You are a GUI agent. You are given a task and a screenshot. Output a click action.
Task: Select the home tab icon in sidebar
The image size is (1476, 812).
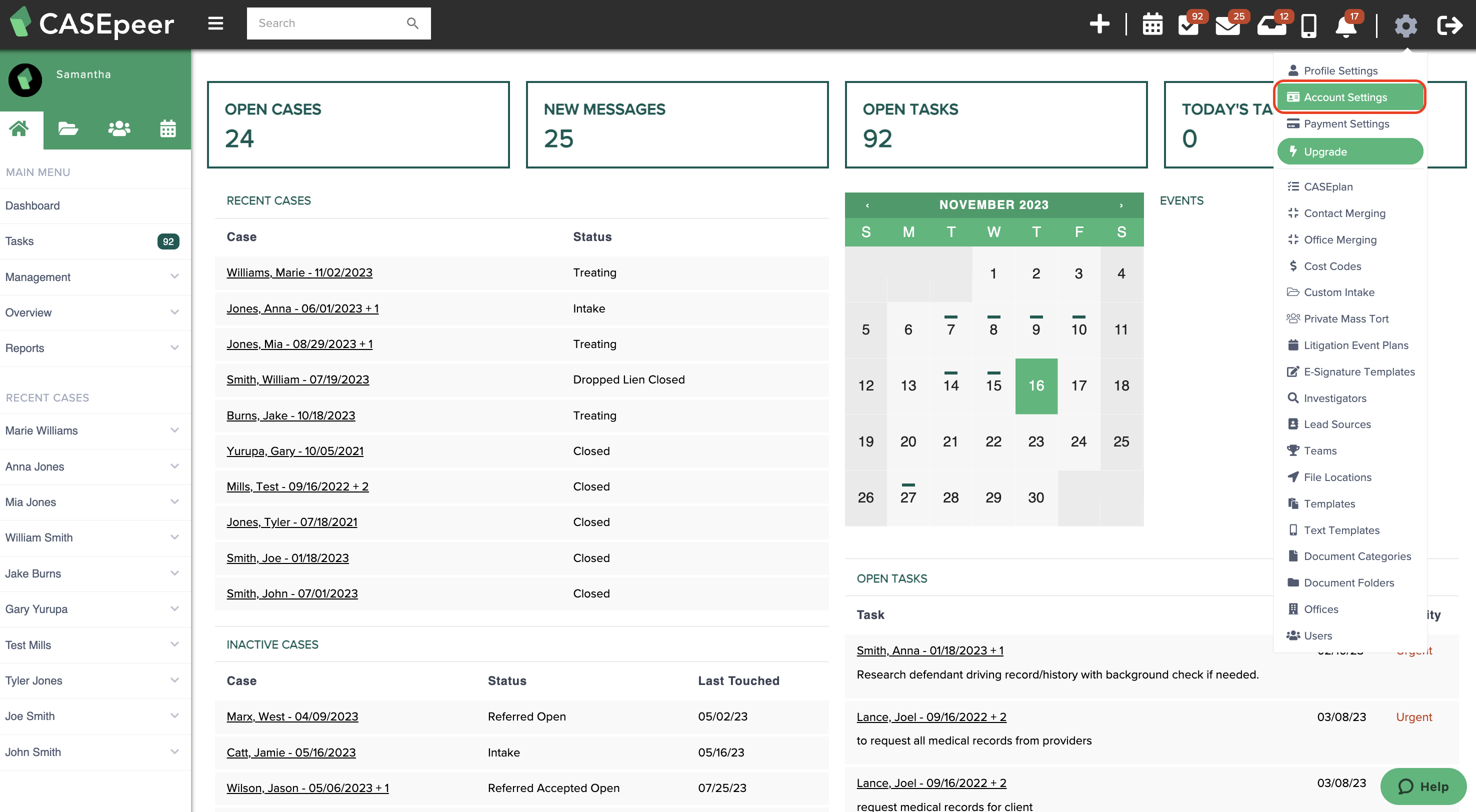pyautogui.click(x=19, y=128)
